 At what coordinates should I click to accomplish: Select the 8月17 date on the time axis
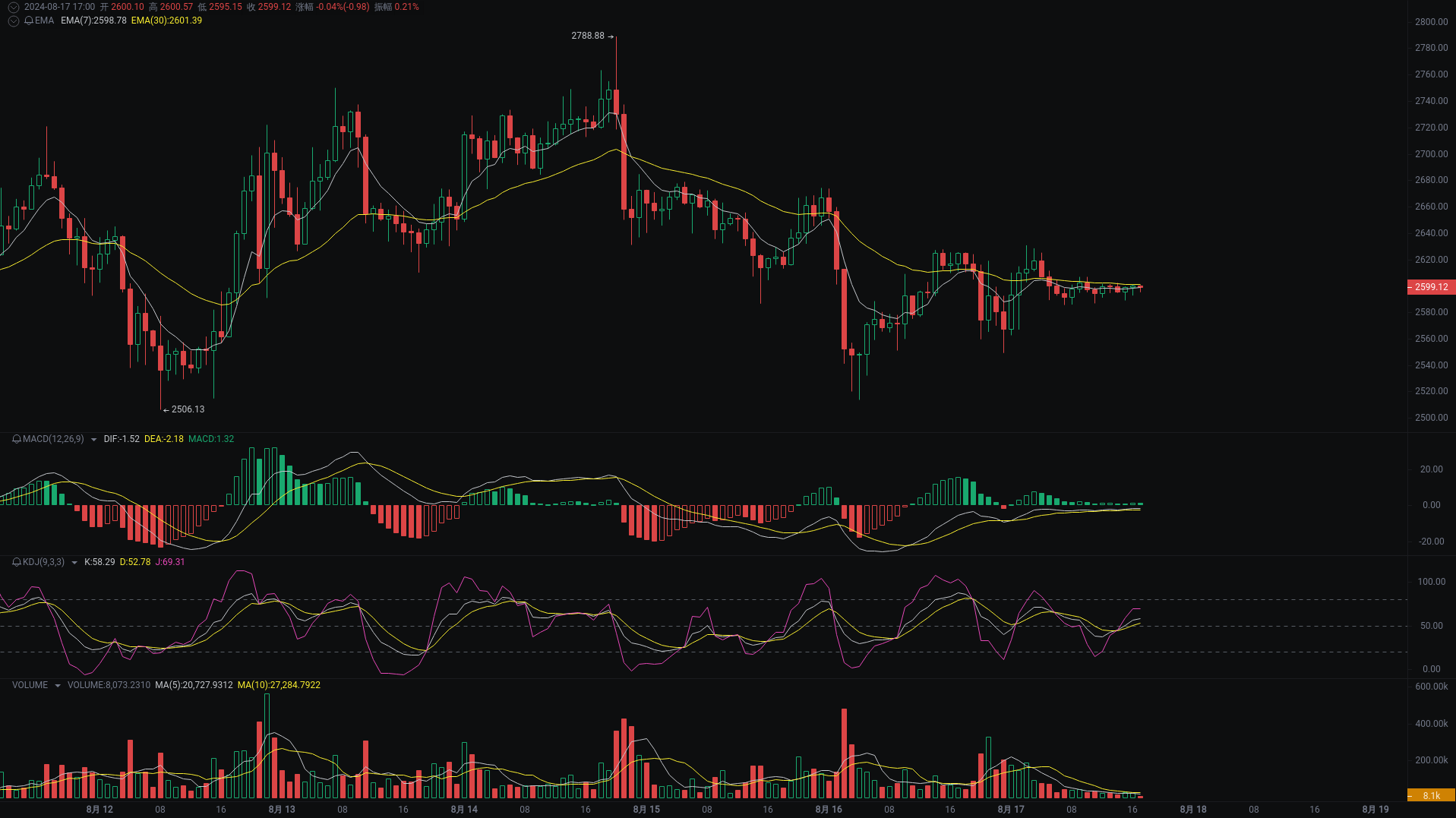[1010, 809]
